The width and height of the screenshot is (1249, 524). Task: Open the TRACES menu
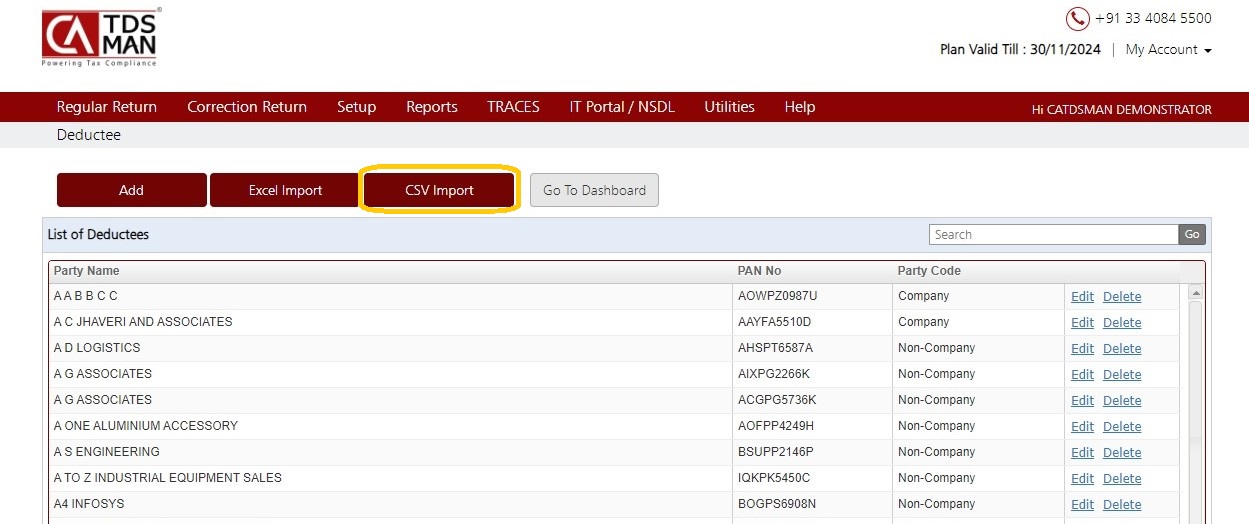click(x=513, y=107)
